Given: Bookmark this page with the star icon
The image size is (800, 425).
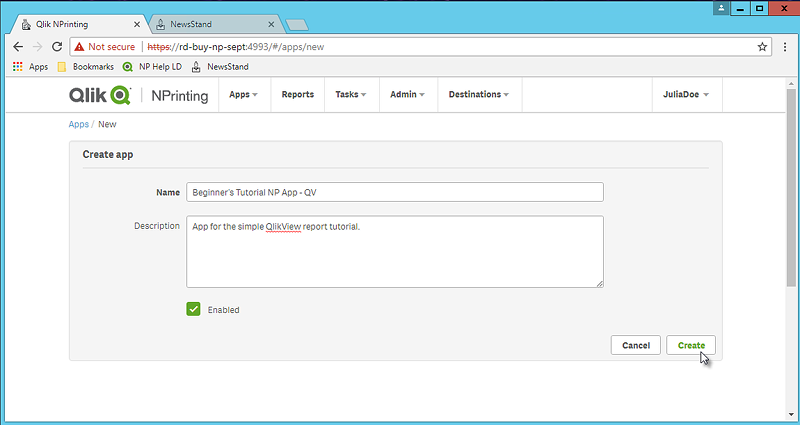Looking at the screenshot, I should coord(762,46).
